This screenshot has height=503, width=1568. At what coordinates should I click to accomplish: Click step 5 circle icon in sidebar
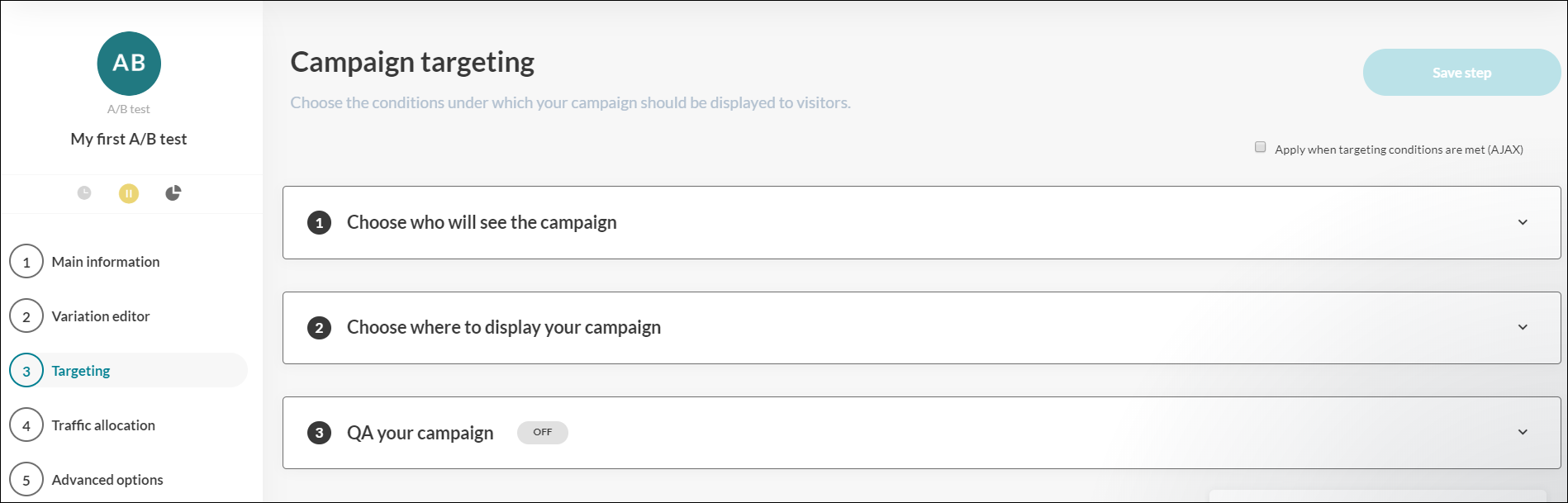point(26,480)
